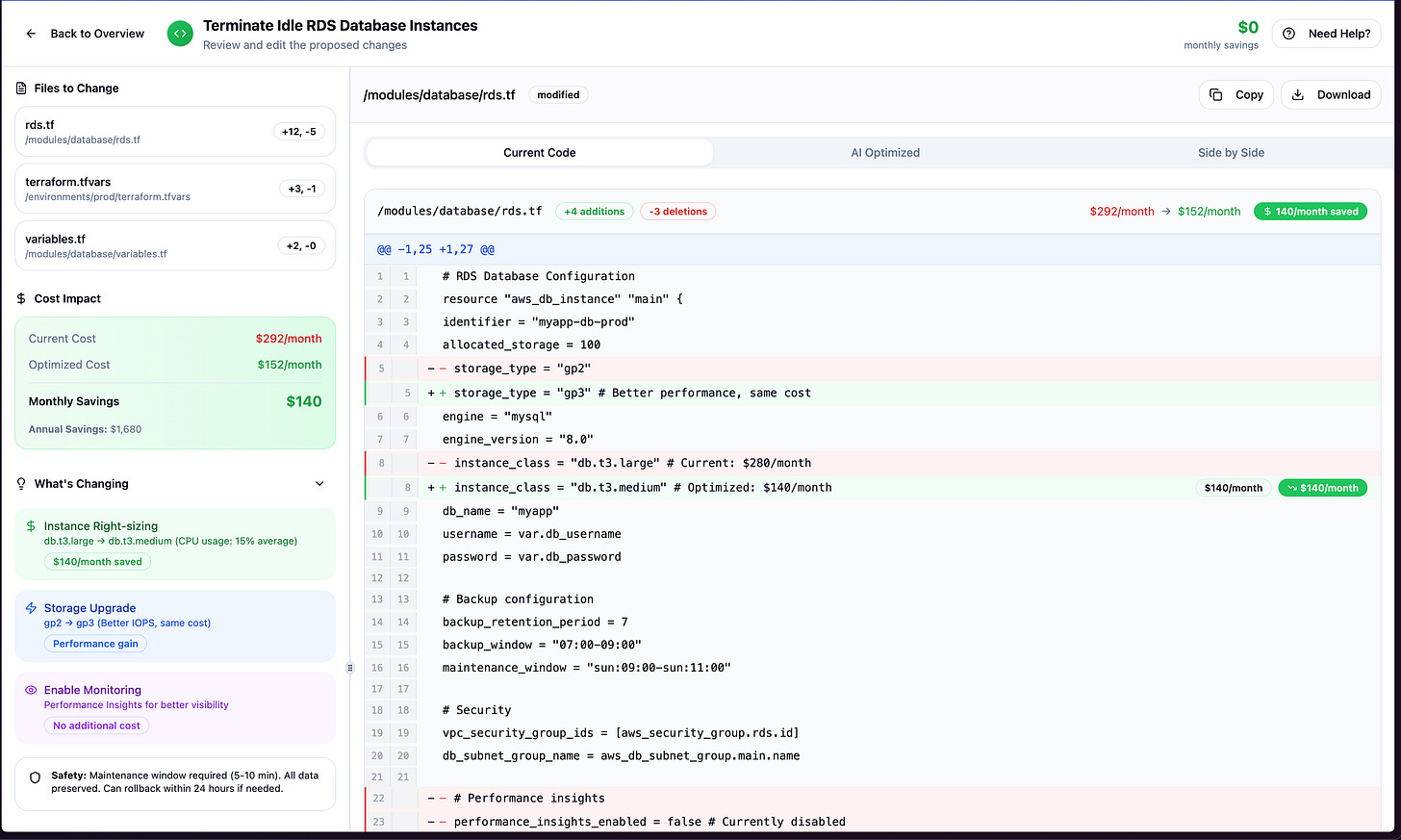Open the Storage Upgrade card title
This screenshot has height=840, width=1401.
tap(89, 608)
